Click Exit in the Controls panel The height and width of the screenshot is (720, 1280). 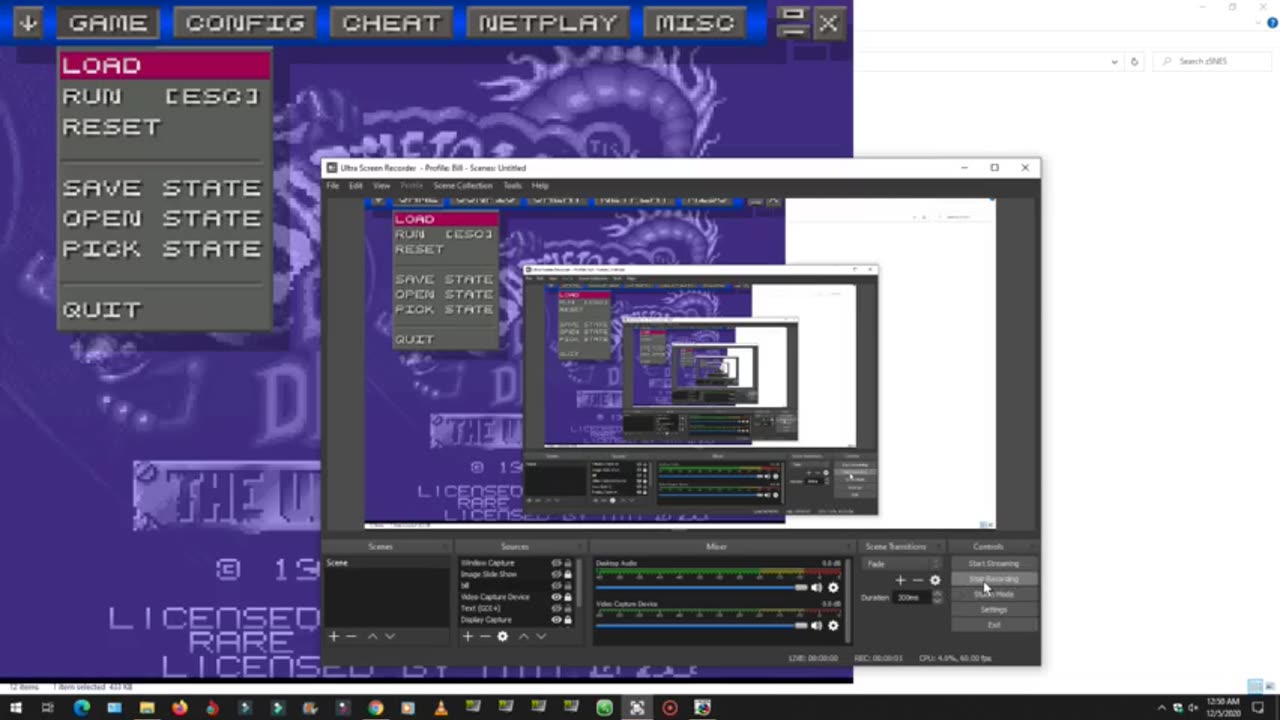point(993,625)
